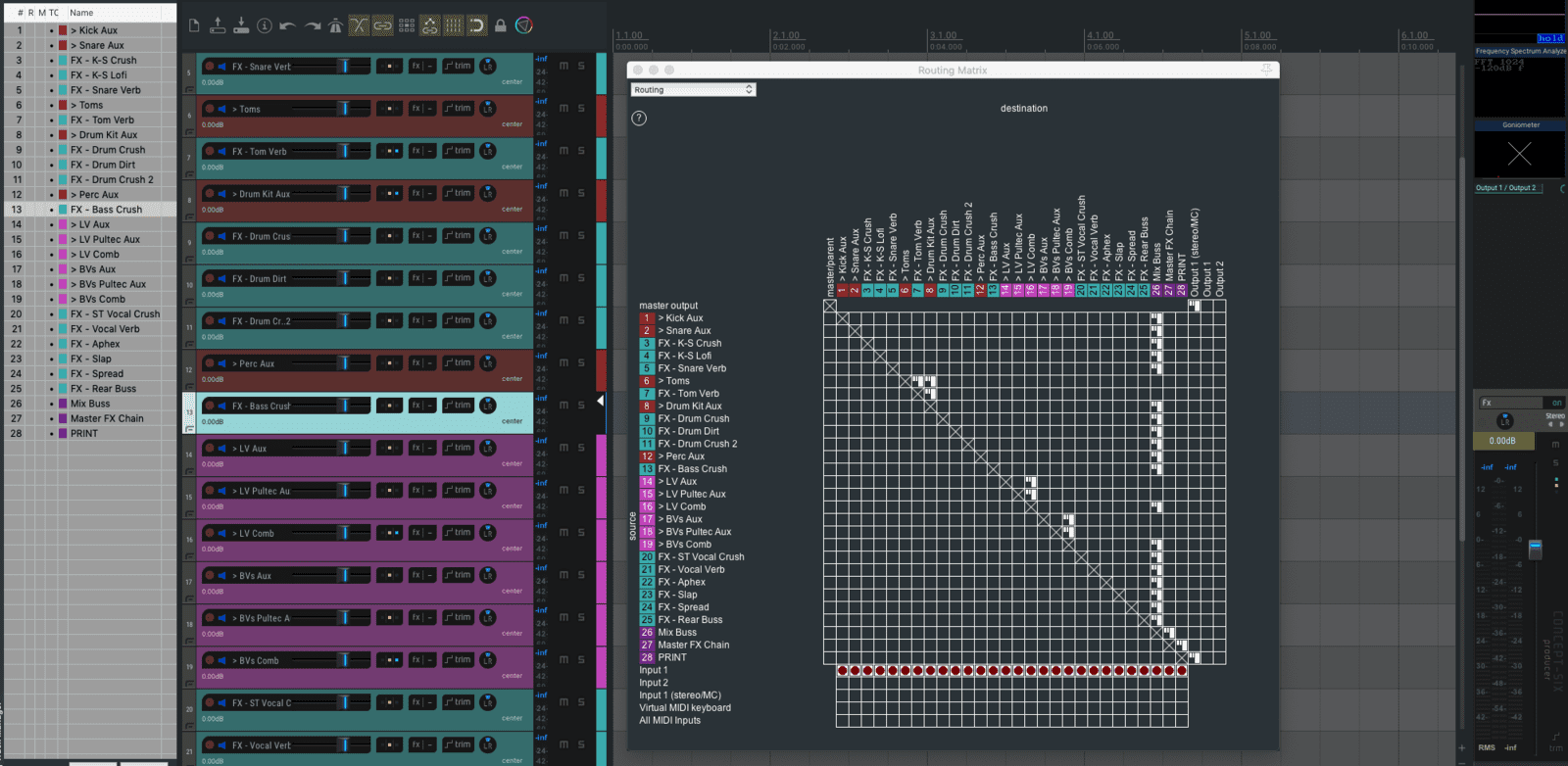Click the master Fx button
The image size is (1568, 766).
click(1509, 403)
